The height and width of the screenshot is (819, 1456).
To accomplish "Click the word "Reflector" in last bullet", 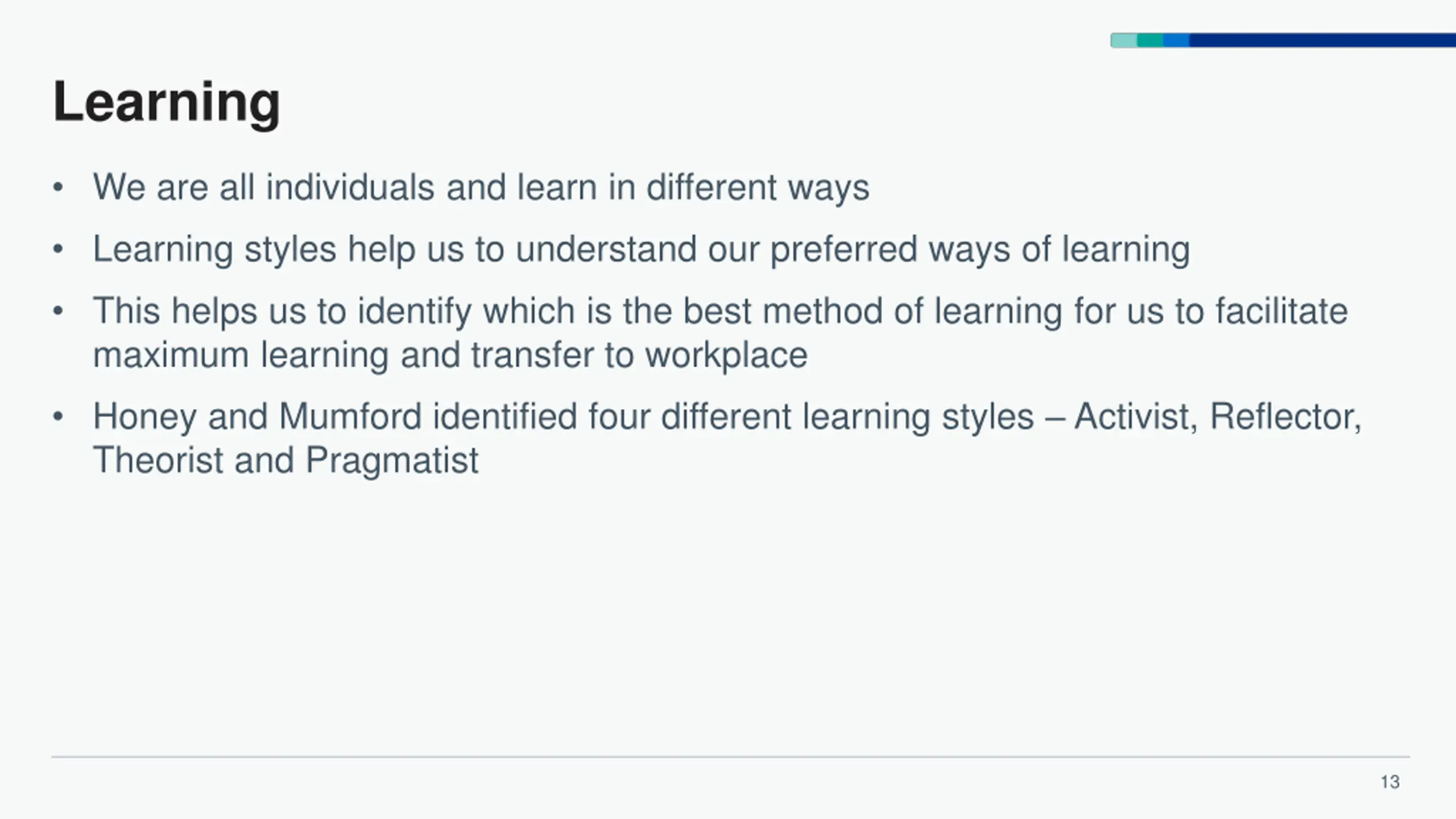I will 1285,416.
